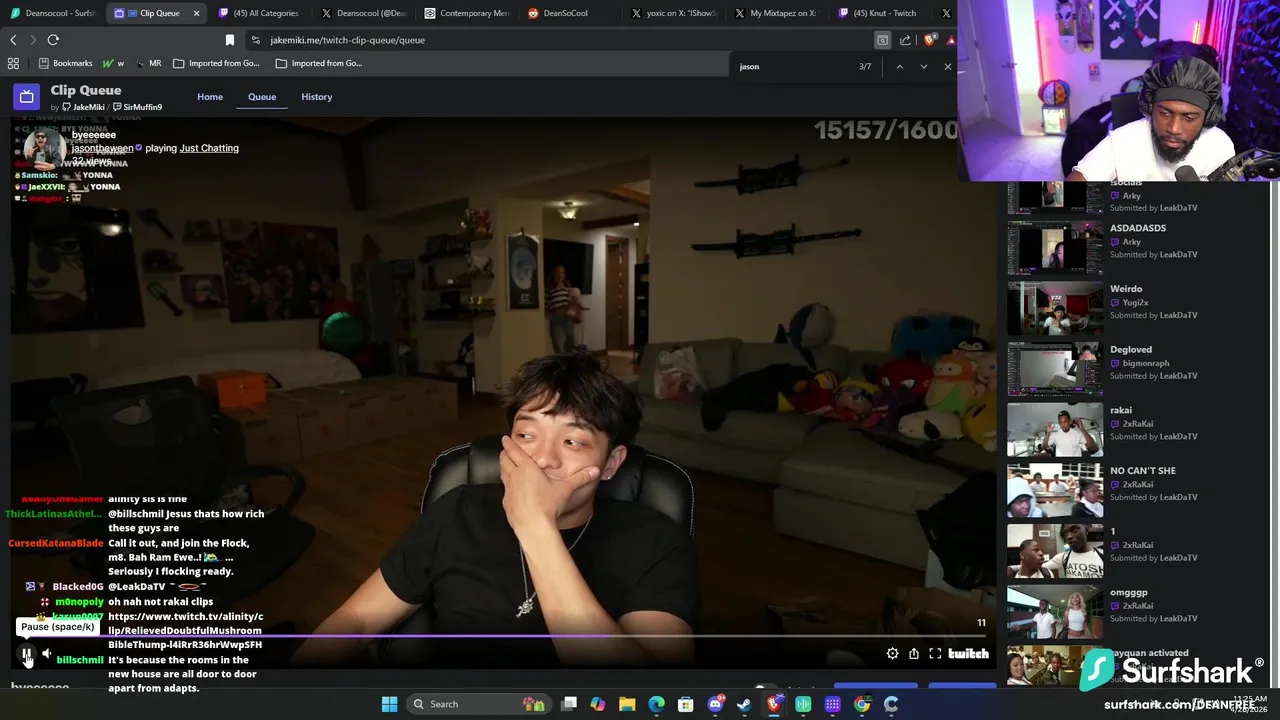This screenshot has width=1280, height=720.
Task: Reload the current page
Action: tap(53, 40)
